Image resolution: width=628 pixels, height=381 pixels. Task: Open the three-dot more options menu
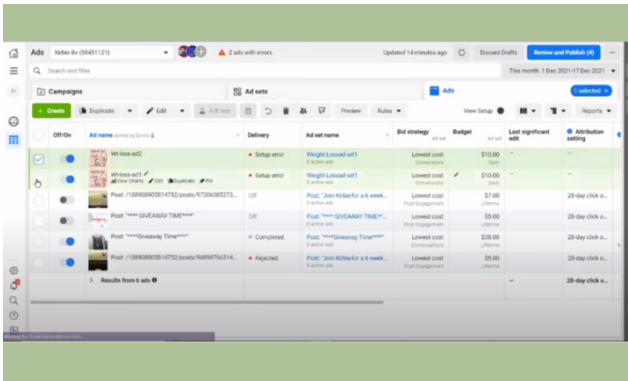[x=612, y=52]
